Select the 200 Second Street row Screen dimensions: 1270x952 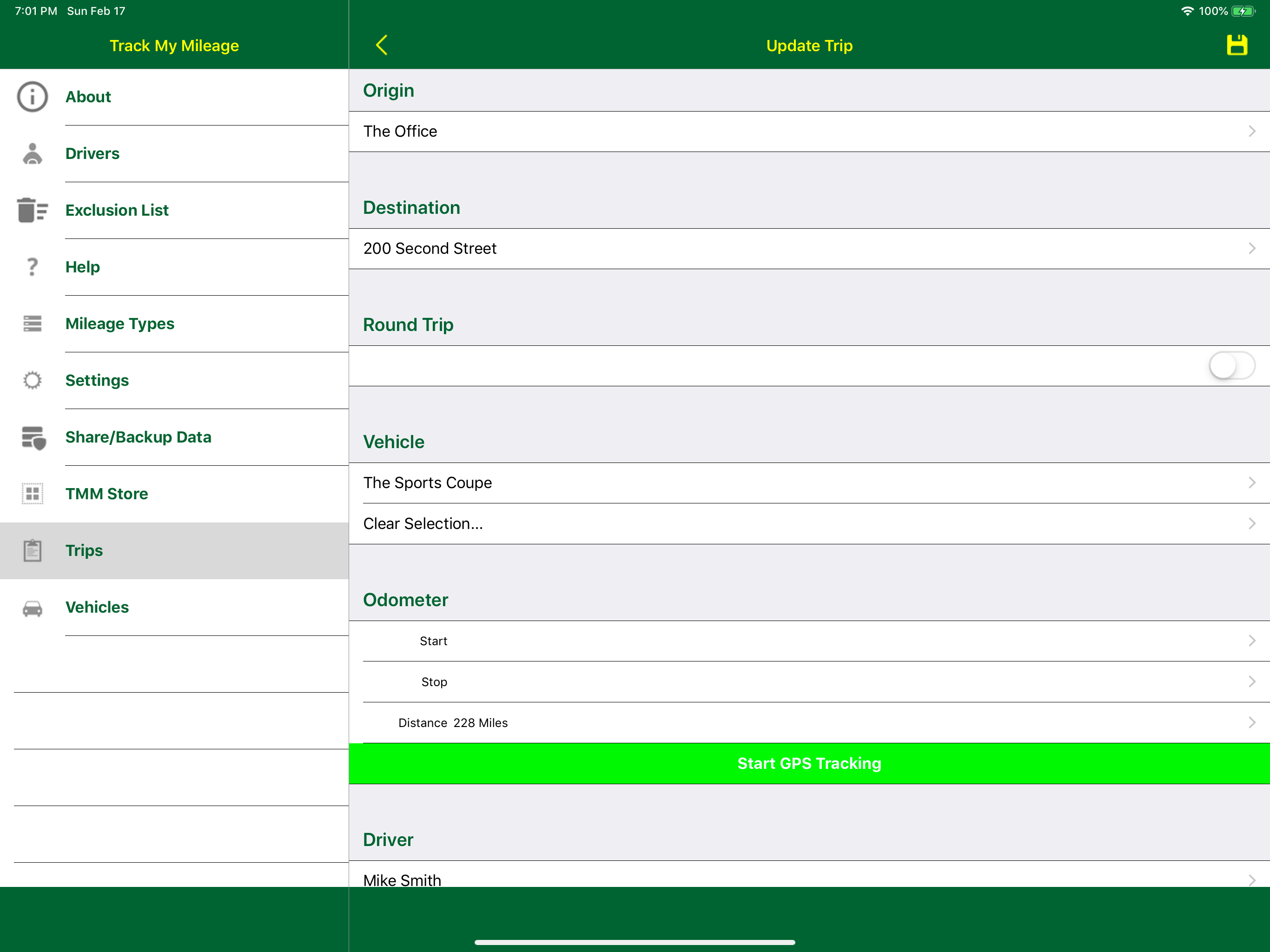click(x=809, y=249)
